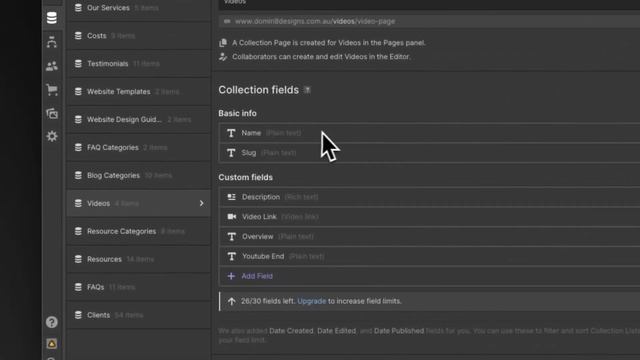This screenshot has width=640, height=360.
Task: Click the Collection fields help badge
Action: (307, 90)
